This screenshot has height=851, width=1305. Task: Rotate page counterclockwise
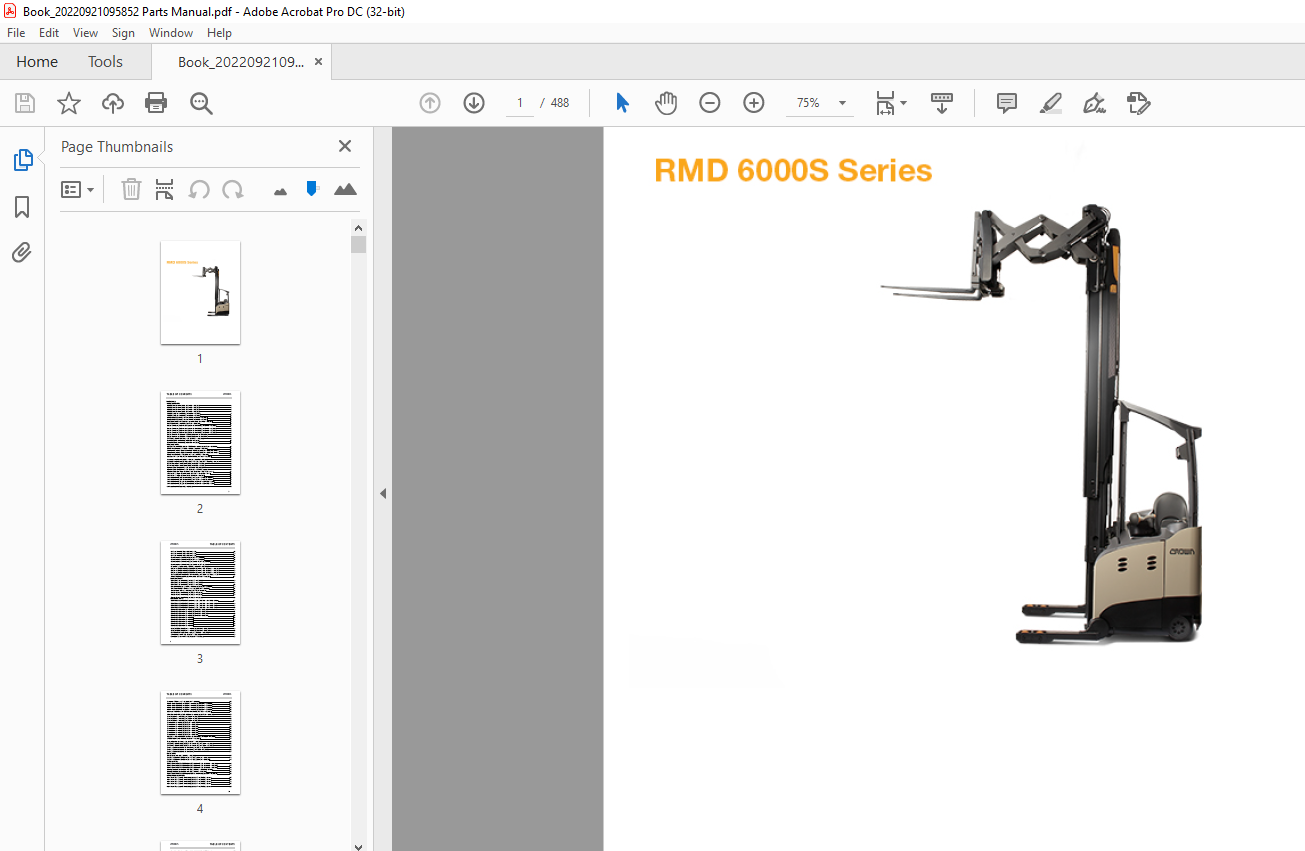tap(199, 189)
